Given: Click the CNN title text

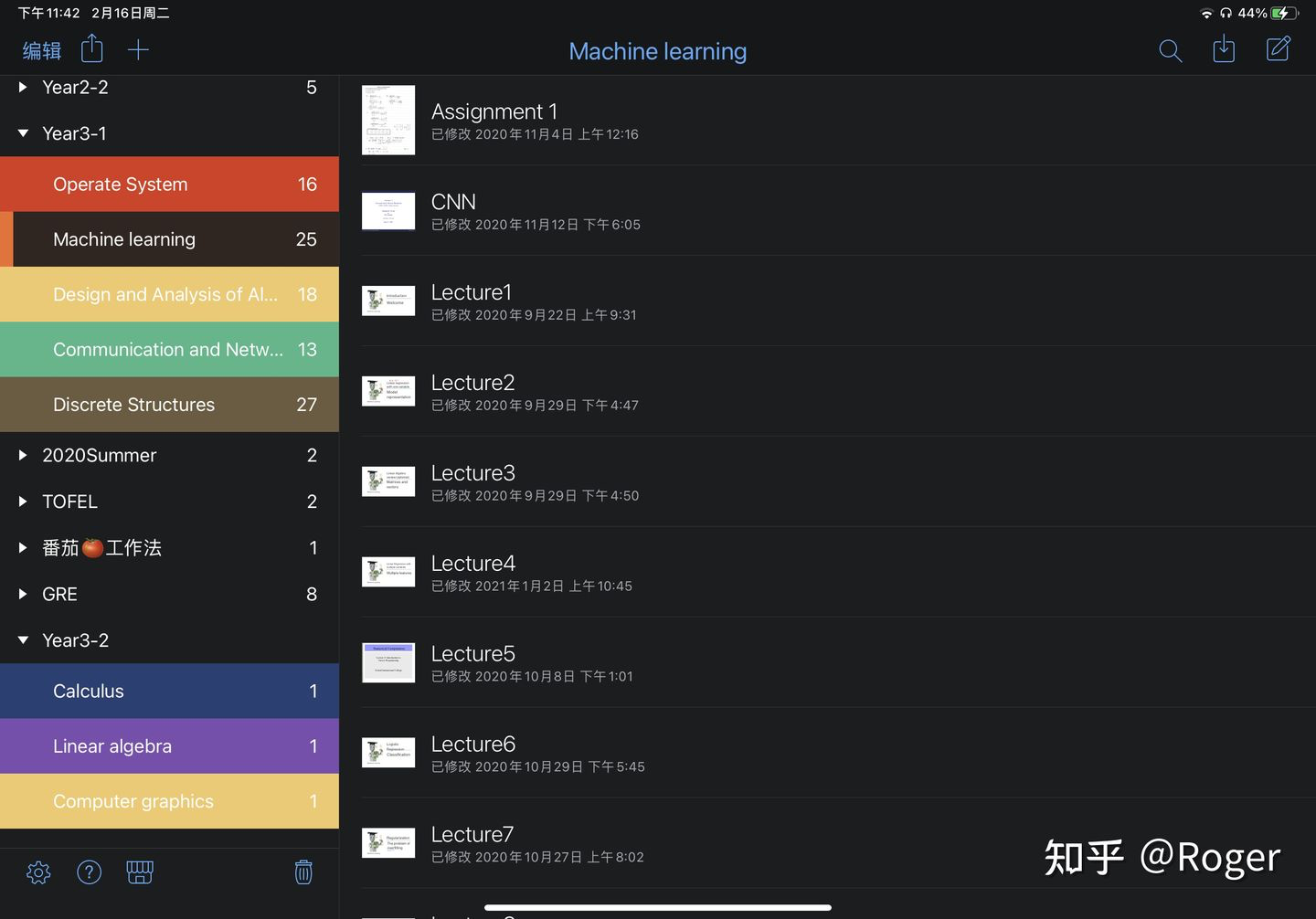Looking at the screenshot, I should point(453,202).
